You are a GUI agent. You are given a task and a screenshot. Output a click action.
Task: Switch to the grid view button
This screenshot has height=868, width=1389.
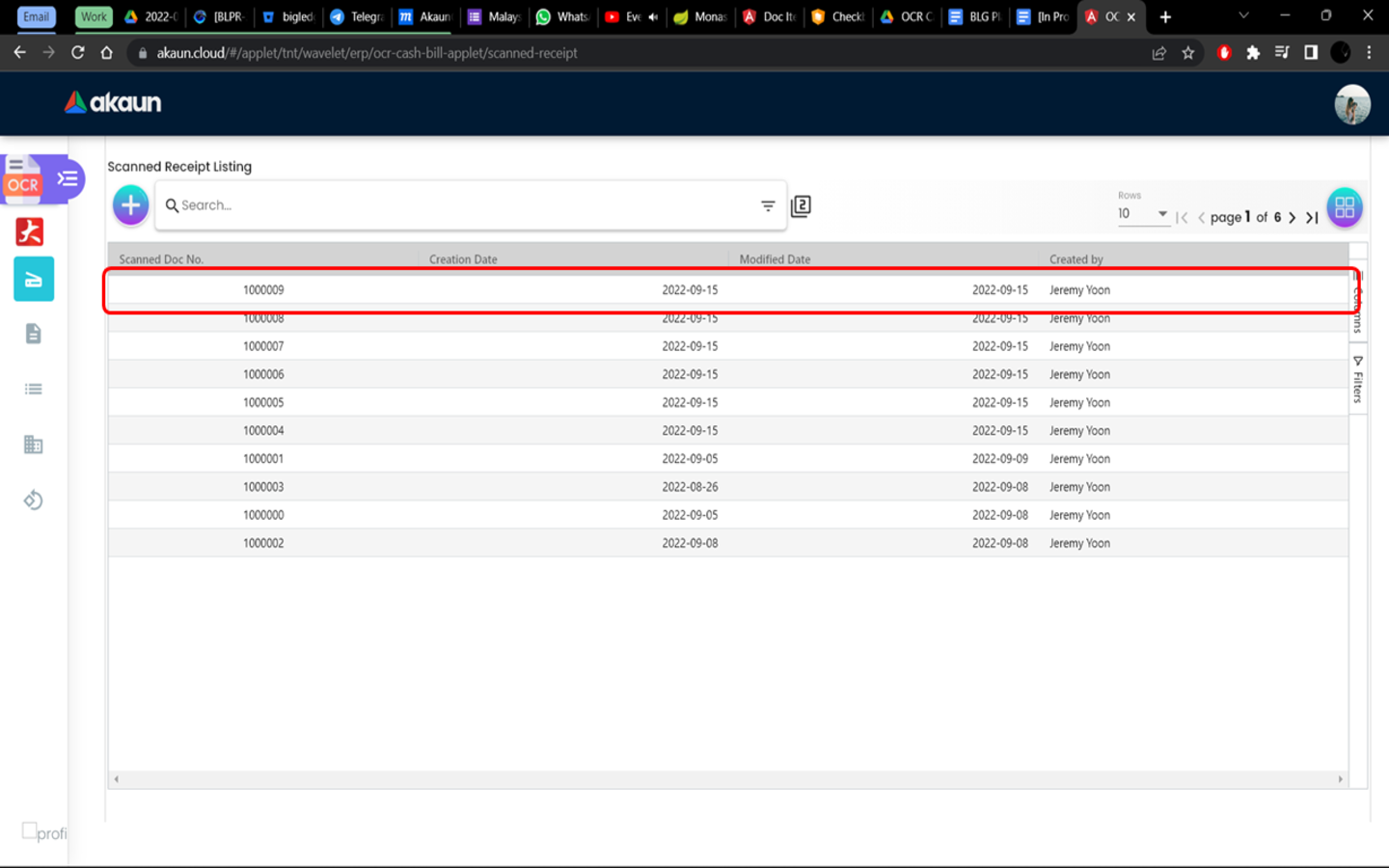[x=1345, y=206]
